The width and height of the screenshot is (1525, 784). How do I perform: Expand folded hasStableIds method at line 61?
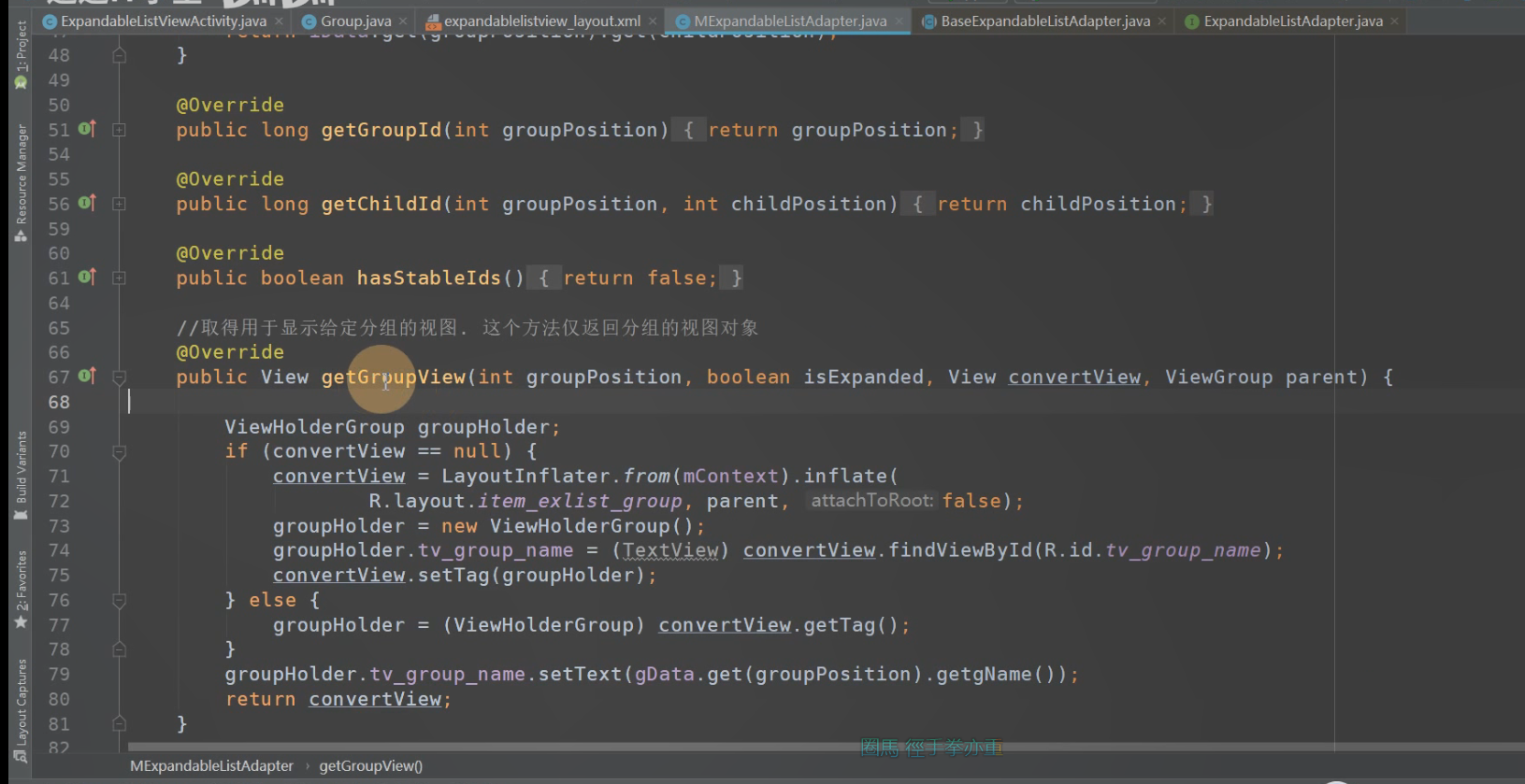point(120,278)
